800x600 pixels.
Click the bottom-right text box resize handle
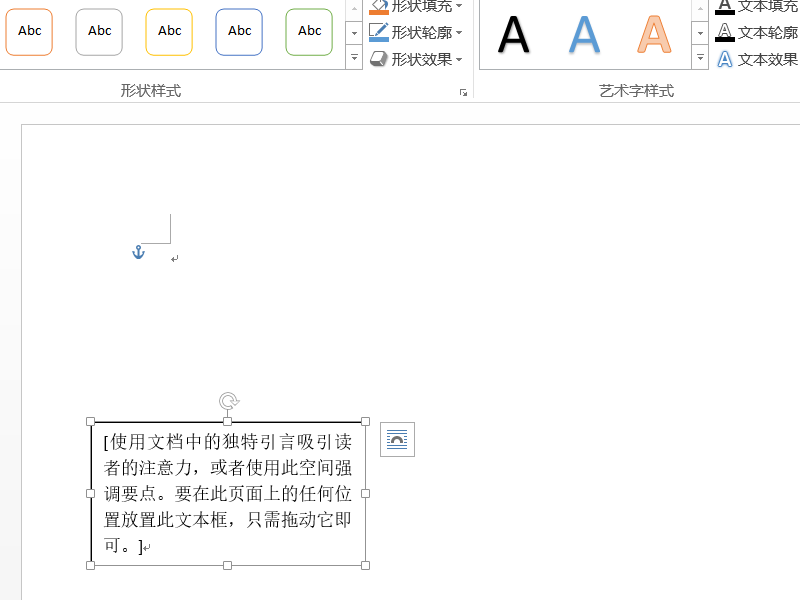click(365, 565)
